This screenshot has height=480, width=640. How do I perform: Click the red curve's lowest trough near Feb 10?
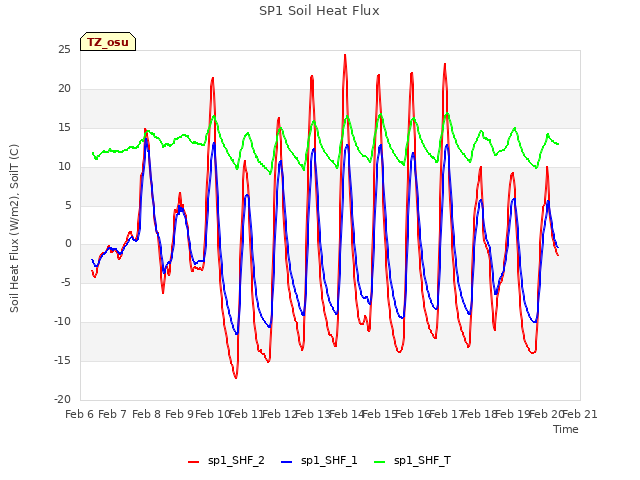[236, 378]
